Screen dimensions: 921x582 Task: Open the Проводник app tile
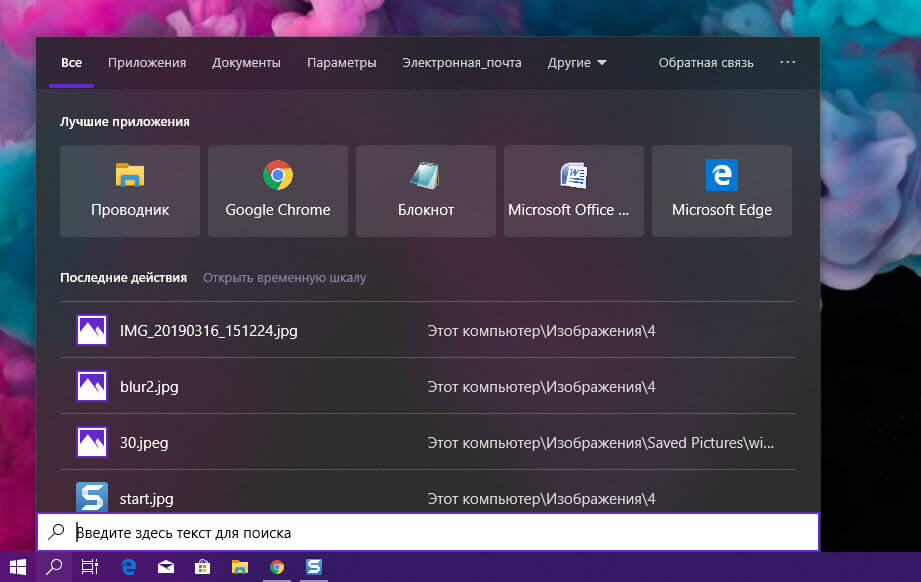[x=130, y=191]
